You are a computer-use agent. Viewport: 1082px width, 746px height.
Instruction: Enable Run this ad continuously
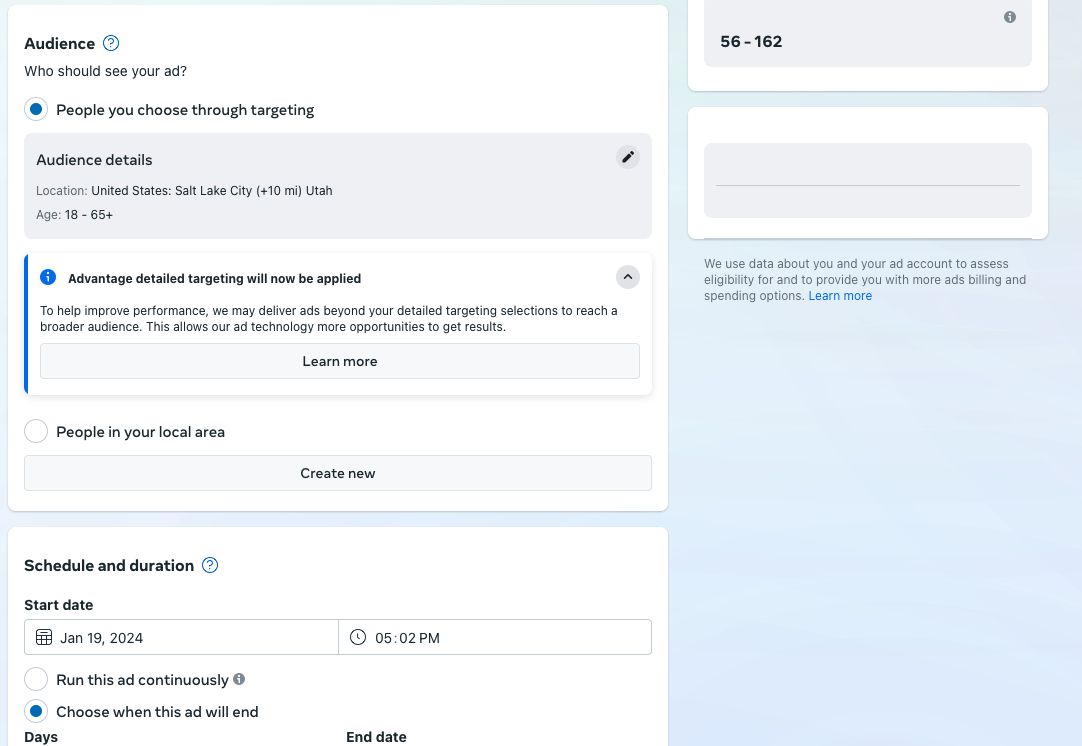tap(36, 679)
